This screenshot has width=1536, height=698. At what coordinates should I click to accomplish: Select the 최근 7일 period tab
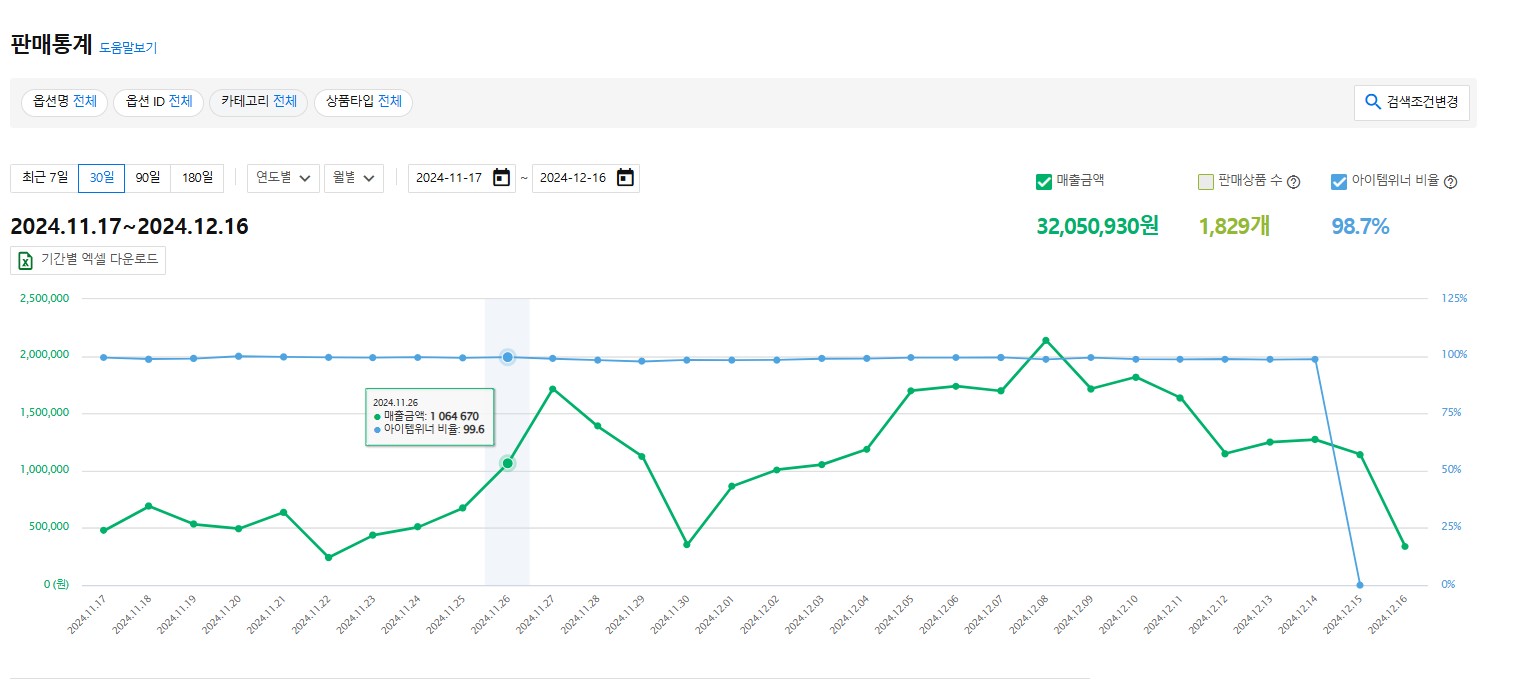45,178
